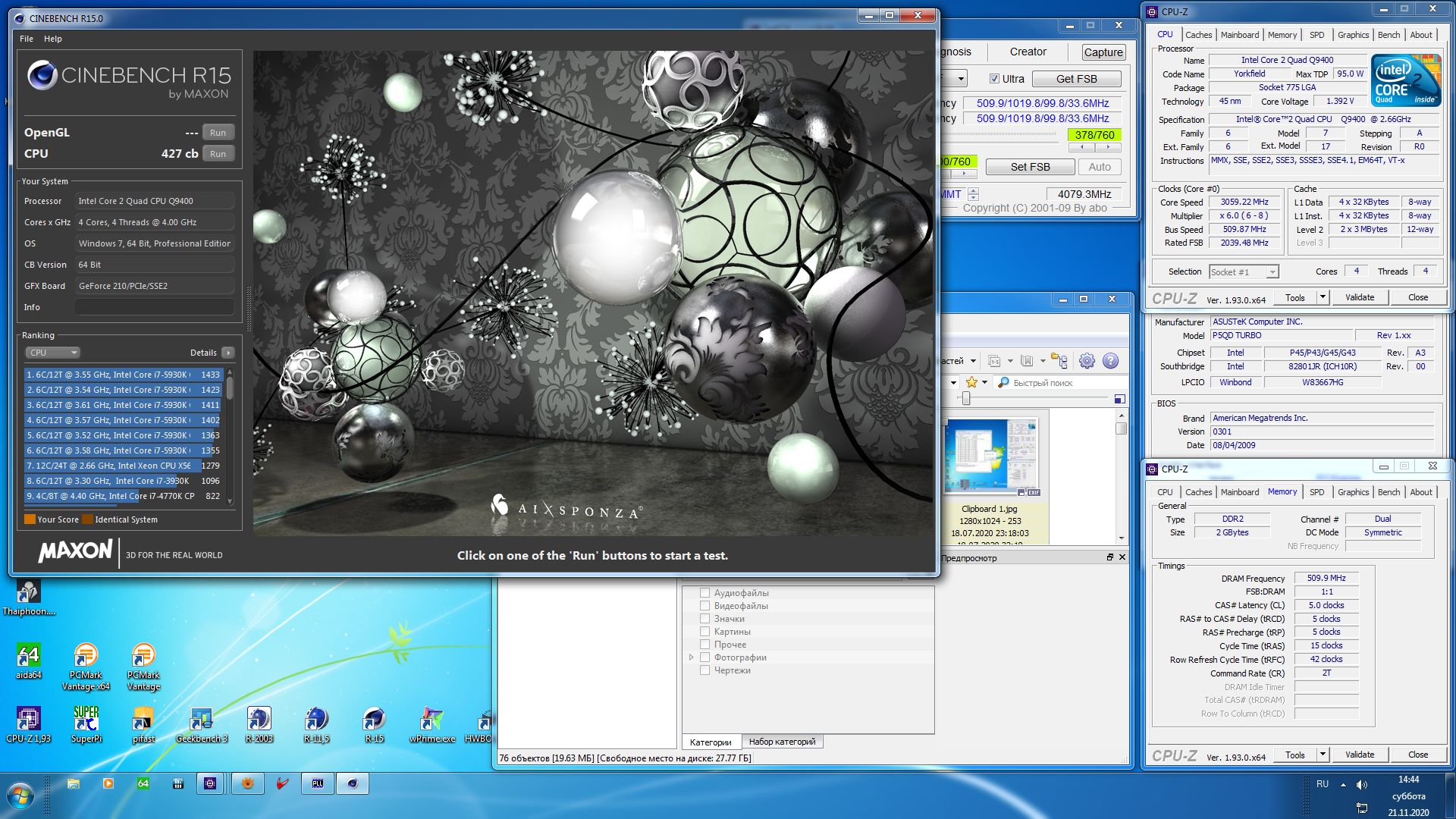This screenshot has width=1456, height=819.
Task: Launch the R-2003 desktop shortcut
Action: 259,724
